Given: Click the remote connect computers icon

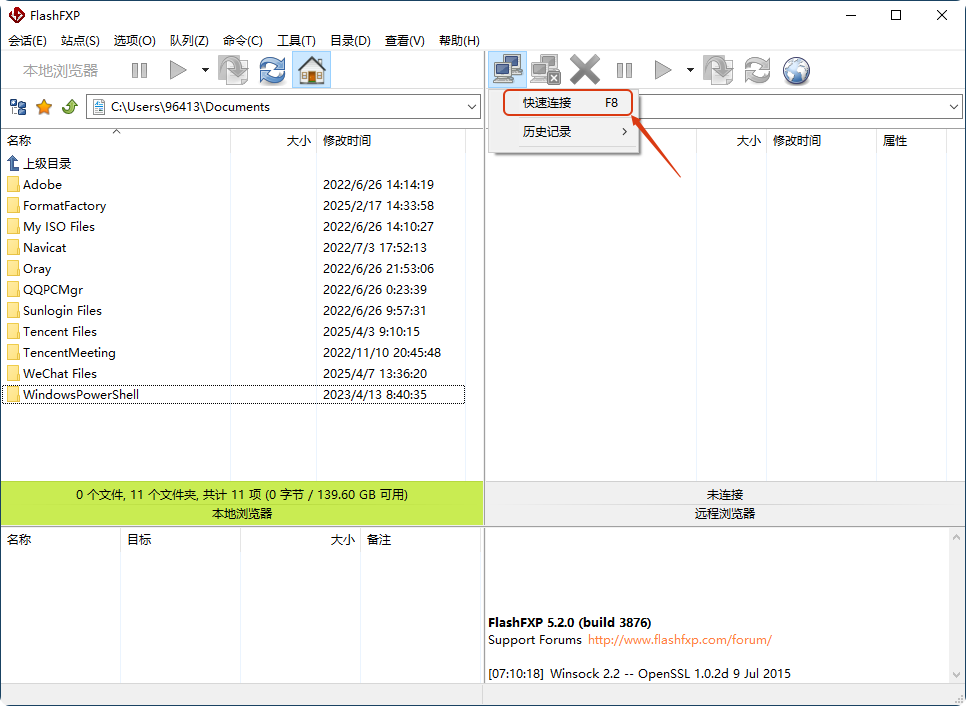Looking at the screenshot, I should [x=508, y=69].
